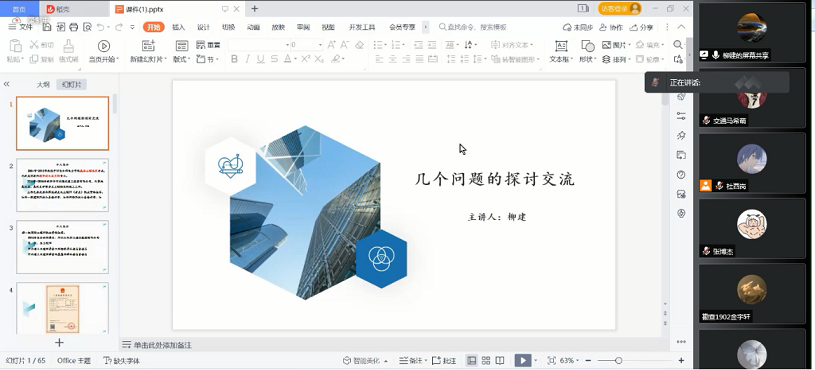Click the 未同步 sync status button

coord(577,27)
